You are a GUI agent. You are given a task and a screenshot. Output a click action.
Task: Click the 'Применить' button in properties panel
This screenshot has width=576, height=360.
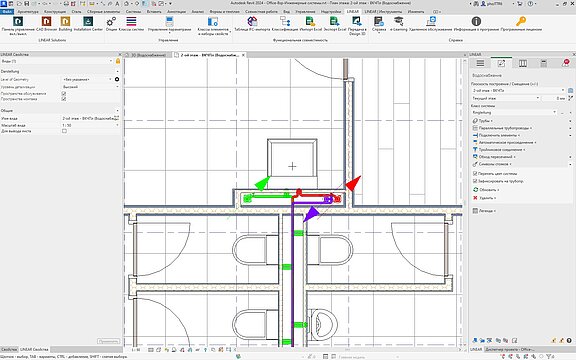pos(108,341)
